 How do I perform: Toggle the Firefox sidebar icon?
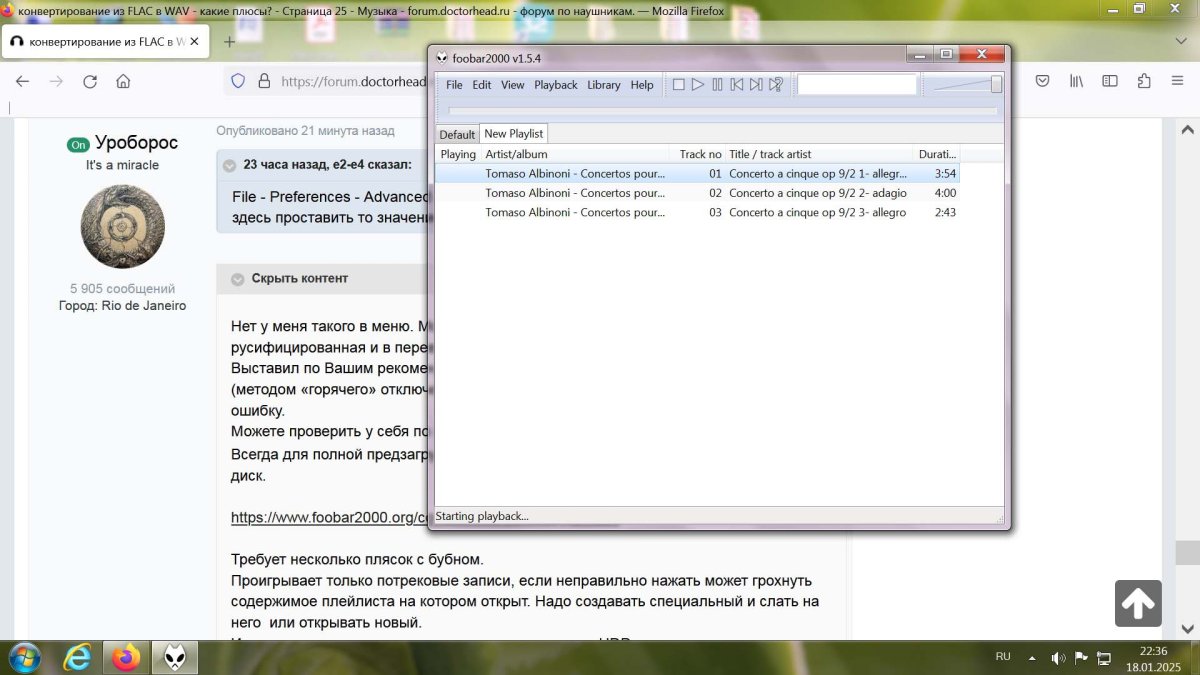tap(1110, 81)
